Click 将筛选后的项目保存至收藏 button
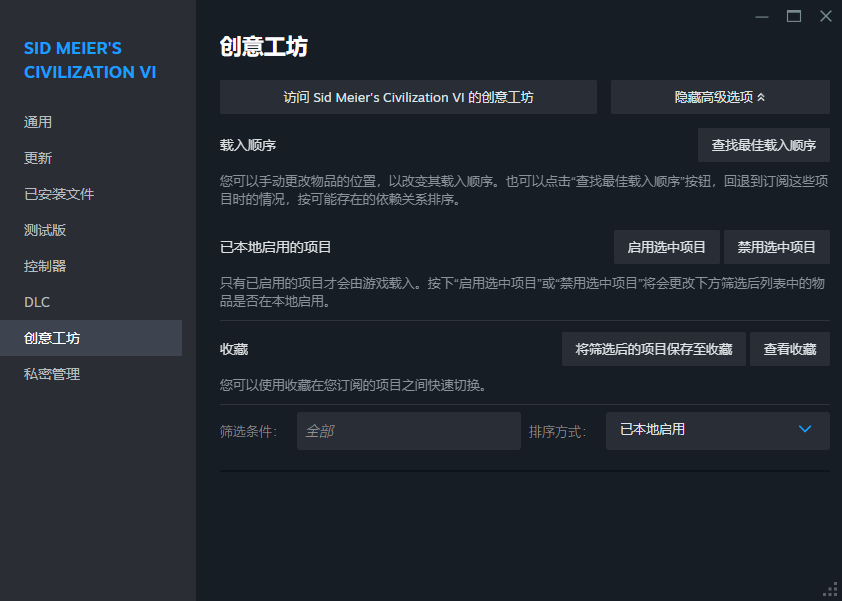This screenshot has width=842, height=601. pyautogui.click(x=654, y=349)
